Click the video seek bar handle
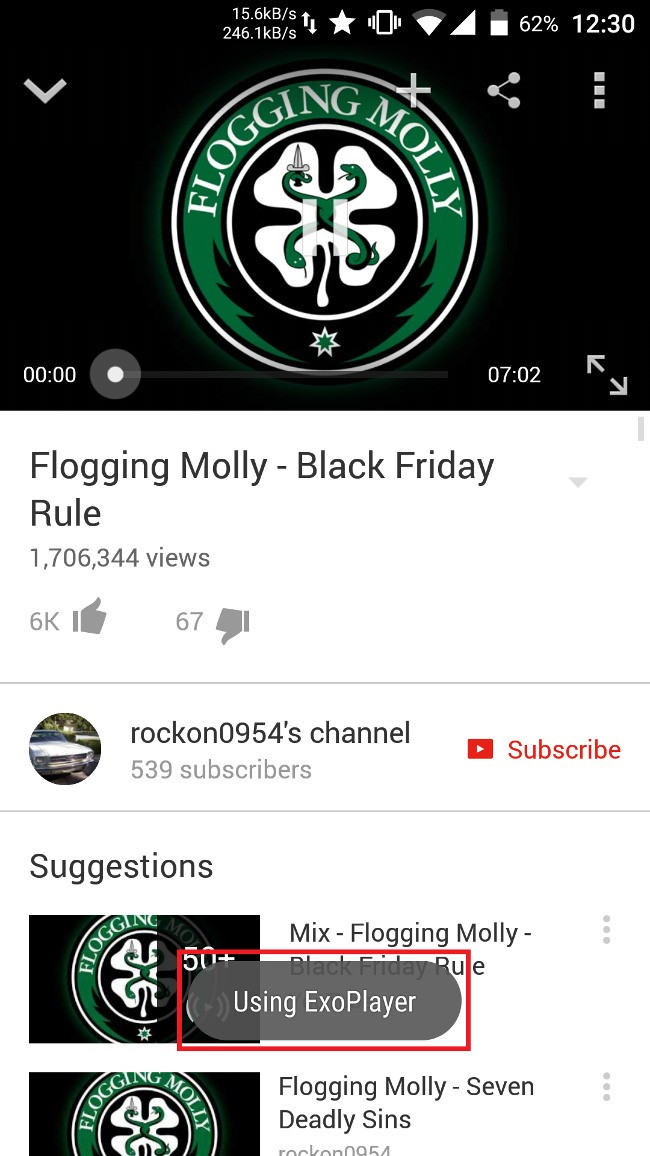 click(115, 375)
